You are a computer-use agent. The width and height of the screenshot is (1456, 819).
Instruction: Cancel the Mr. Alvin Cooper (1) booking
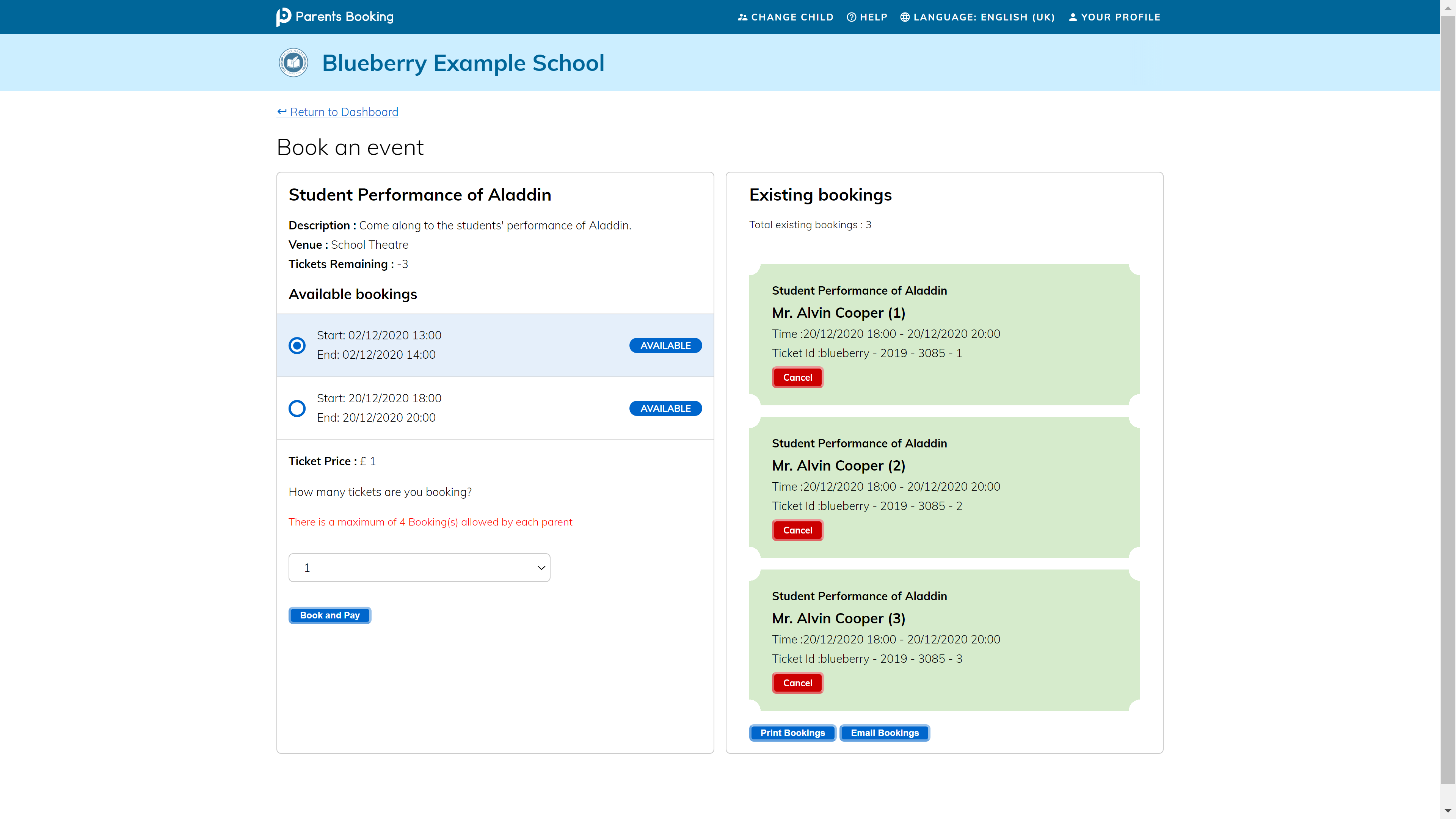click(x=797, y=377)
